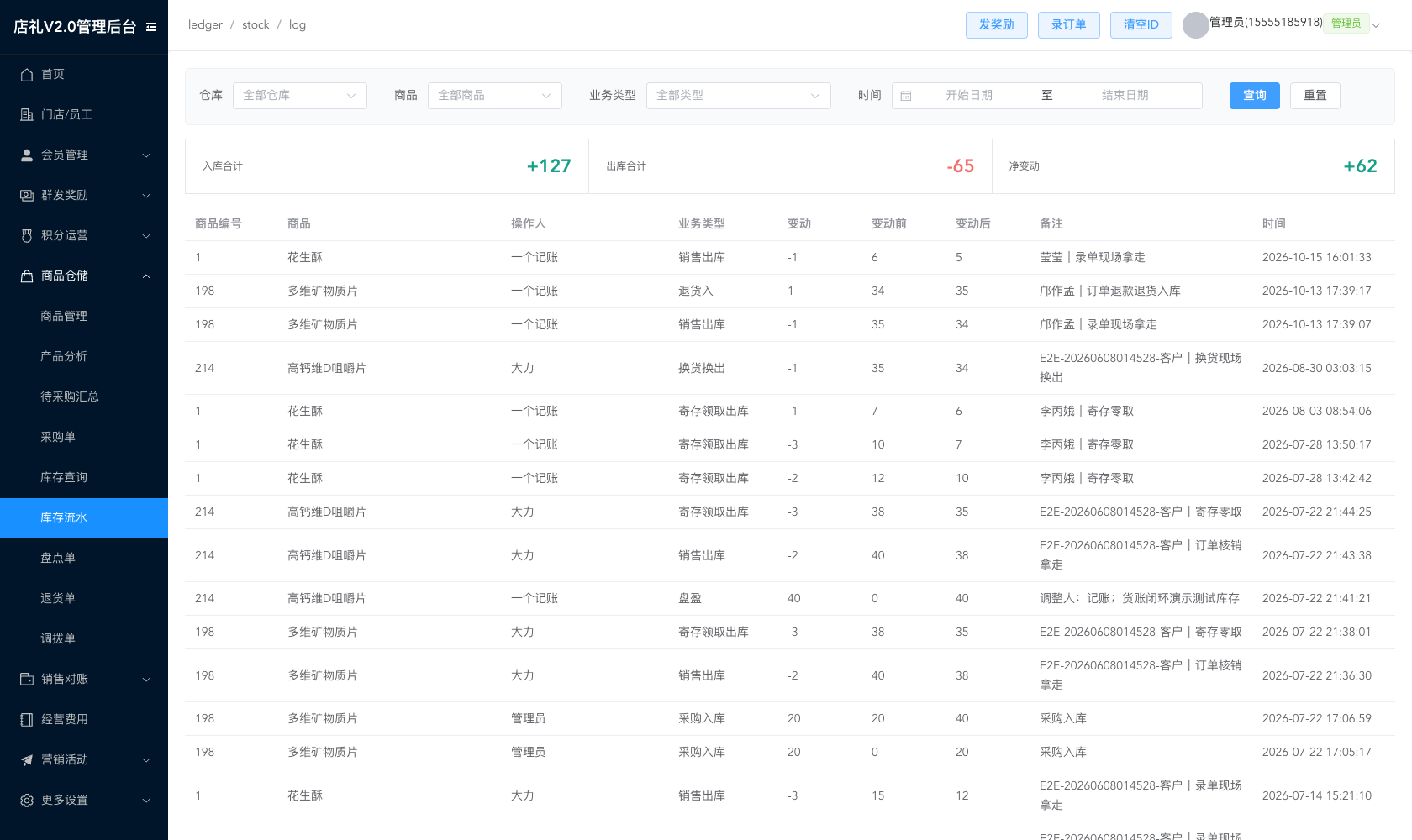Screen dimensions: 1412x840
Task: Click the calendar icon in date range
Action: (x=906, y=96)
